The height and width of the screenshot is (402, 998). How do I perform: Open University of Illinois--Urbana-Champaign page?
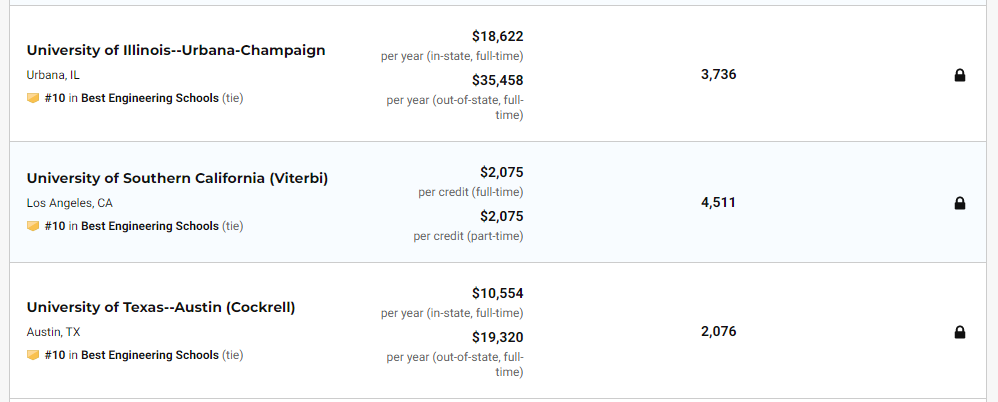[x=176, y=50]
